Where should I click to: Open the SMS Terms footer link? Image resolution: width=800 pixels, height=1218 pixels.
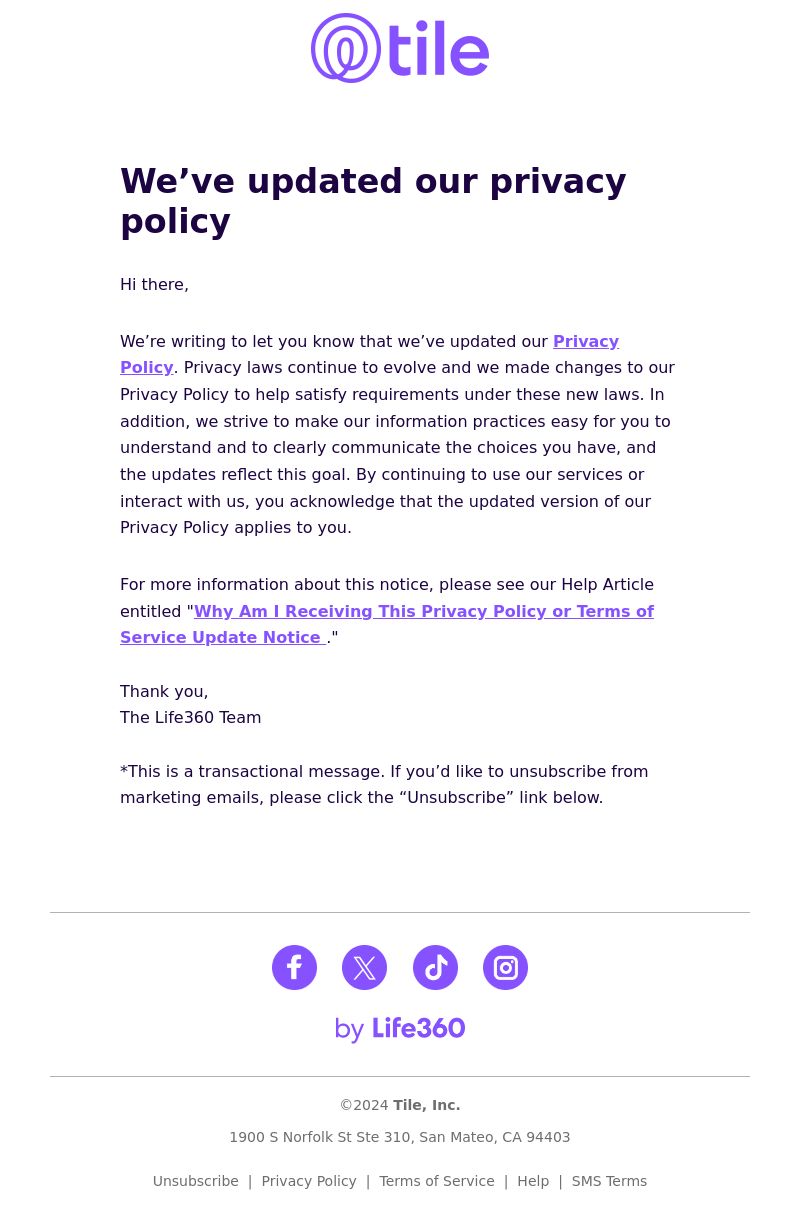click(x=609, y=1181)
